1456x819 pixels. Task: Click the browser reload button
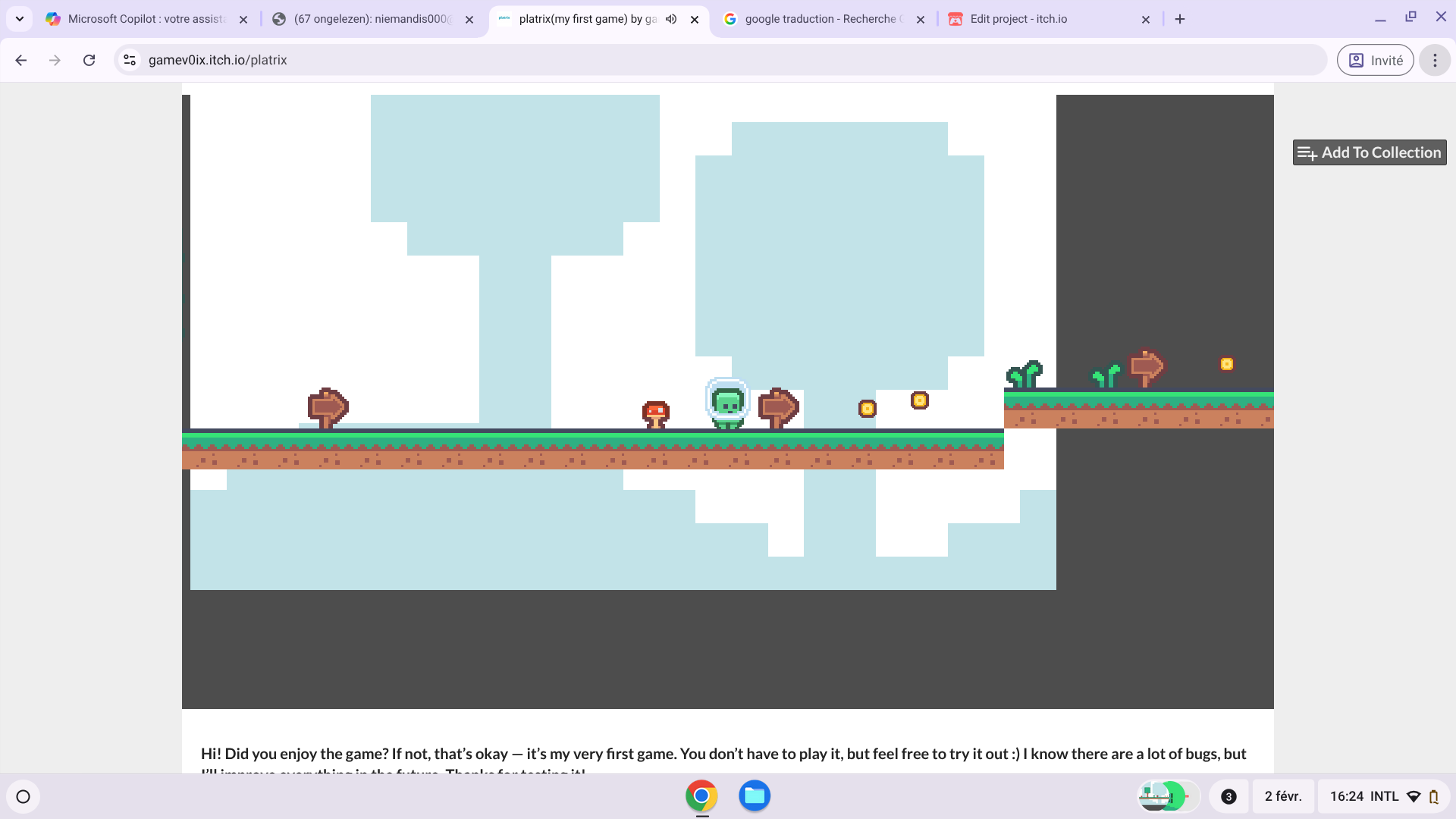point(89,60)
